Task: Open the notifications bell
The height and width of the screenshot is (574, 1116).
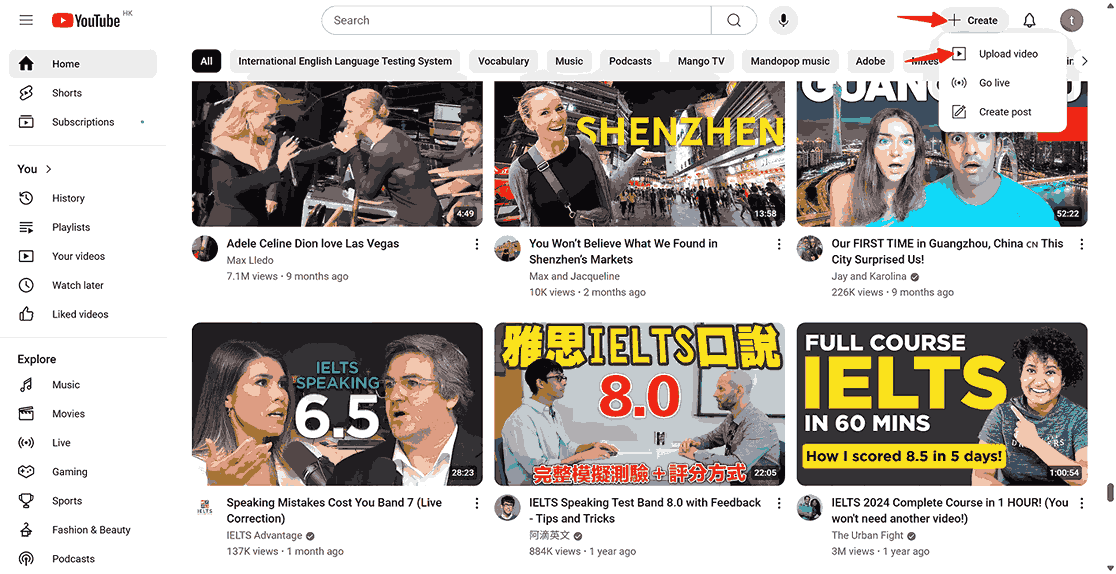Action: click(x=1029, y=20)
